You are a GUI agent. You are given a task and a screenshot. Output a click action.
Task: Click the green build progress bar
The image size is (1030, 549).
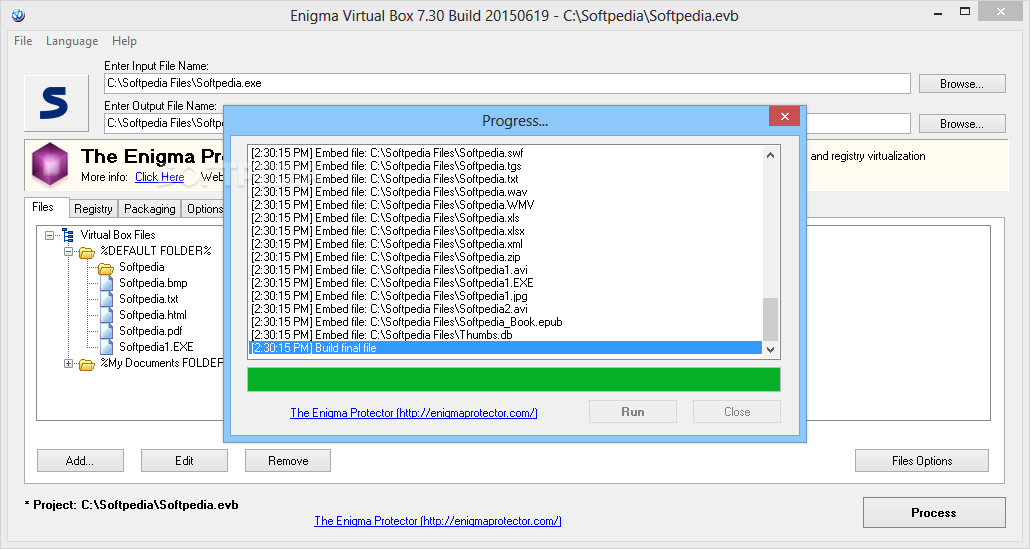(x=513, y=380)
